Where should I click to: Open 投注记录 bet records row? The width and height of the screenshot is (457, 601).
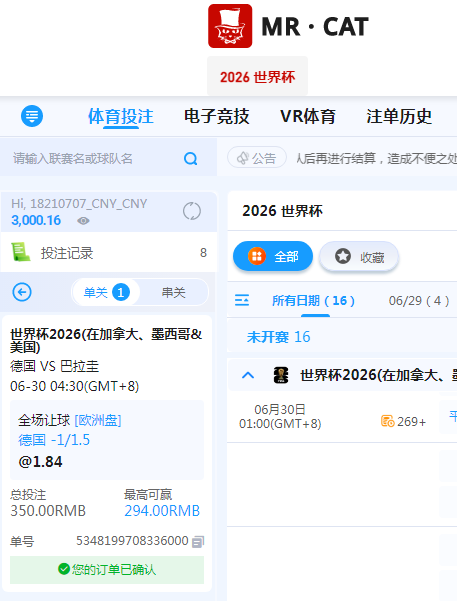pyautogui.click(x=109, y=253)
